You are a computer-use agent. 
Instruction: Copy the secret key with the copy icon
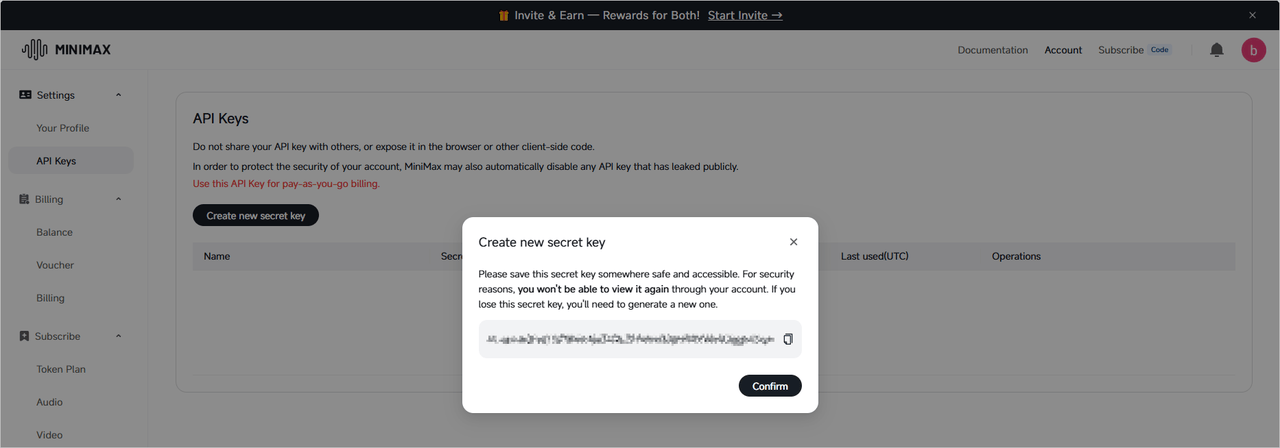[x=788, y=339]
